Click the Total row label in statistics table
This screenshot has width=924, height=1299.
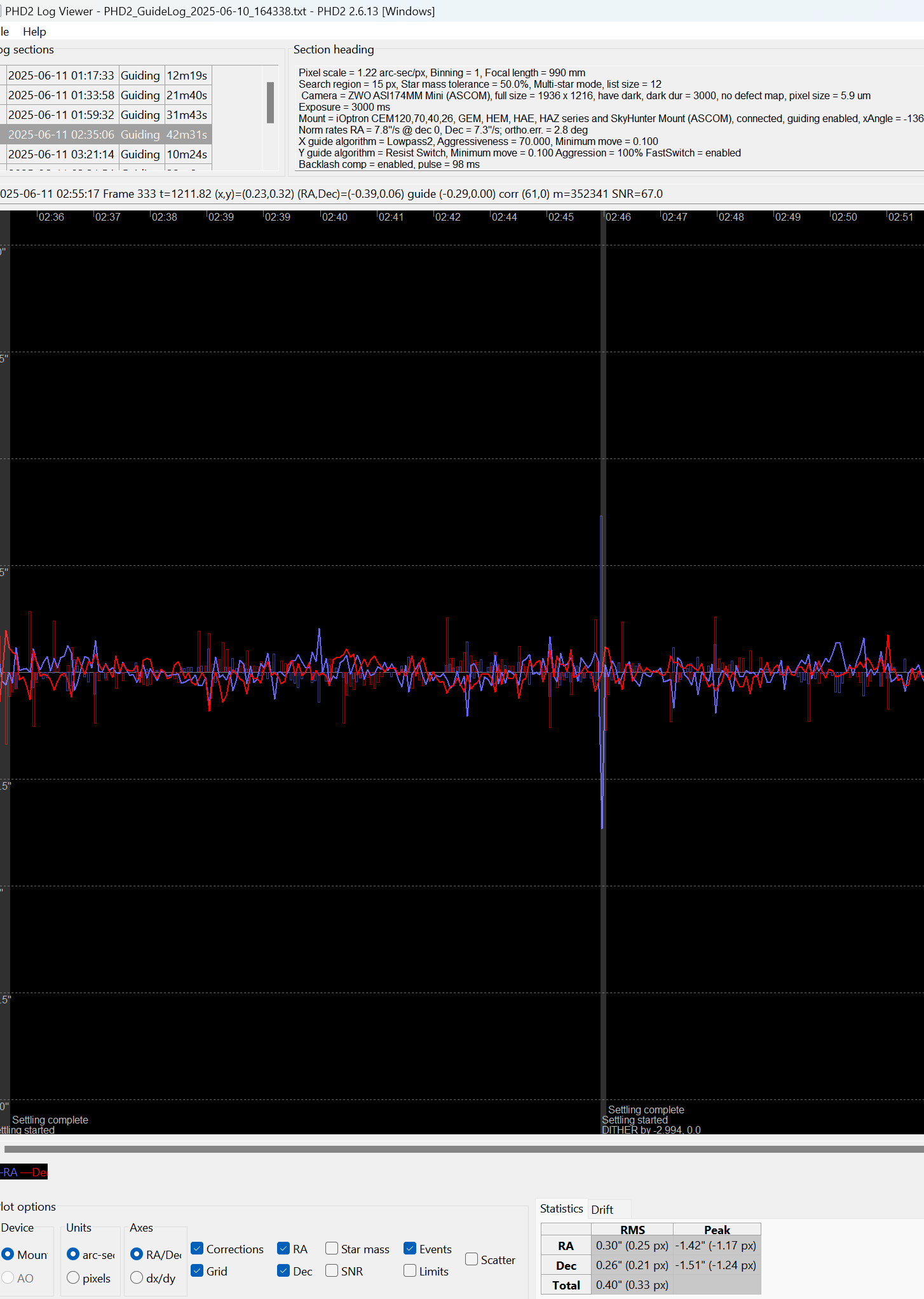[566, 1286]
